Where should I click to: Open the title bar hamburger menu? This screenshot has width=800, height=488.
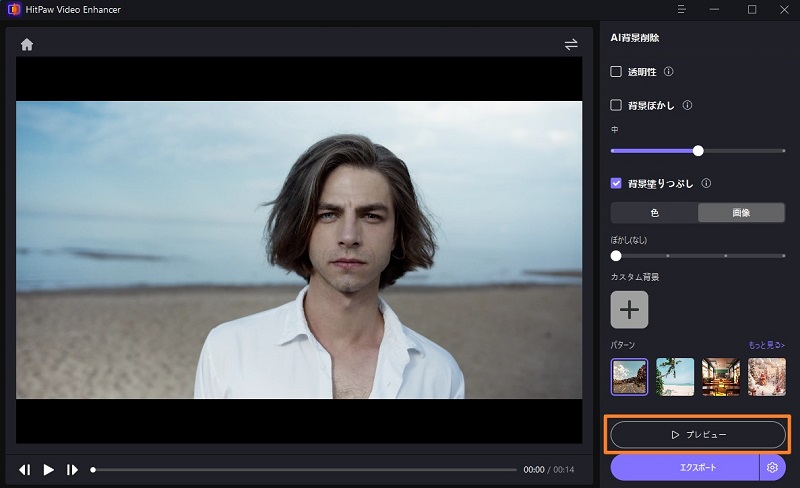(x=681, y=9)
